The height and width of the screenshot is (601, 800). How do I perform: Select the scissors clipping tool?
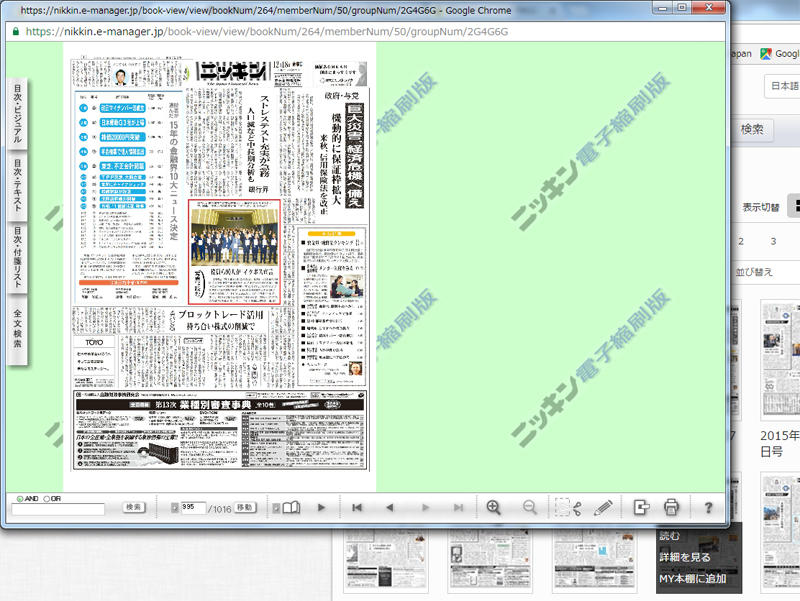pyautogui.click(x=568, y=508)
